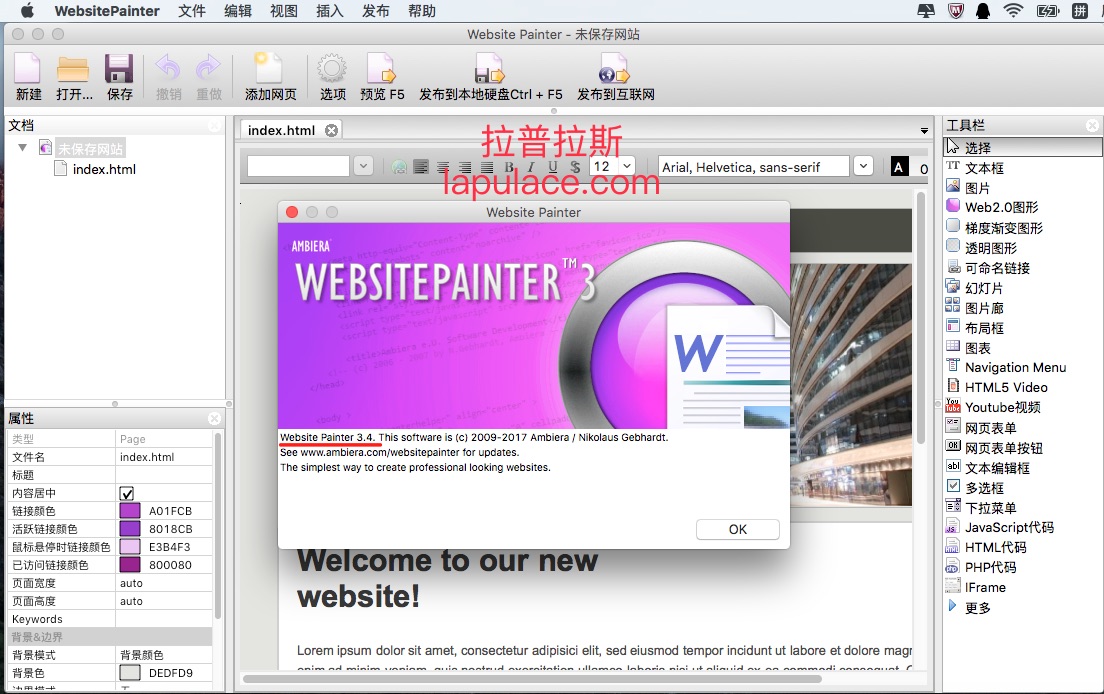Open the 插入 menu

[x=330, y=11]
